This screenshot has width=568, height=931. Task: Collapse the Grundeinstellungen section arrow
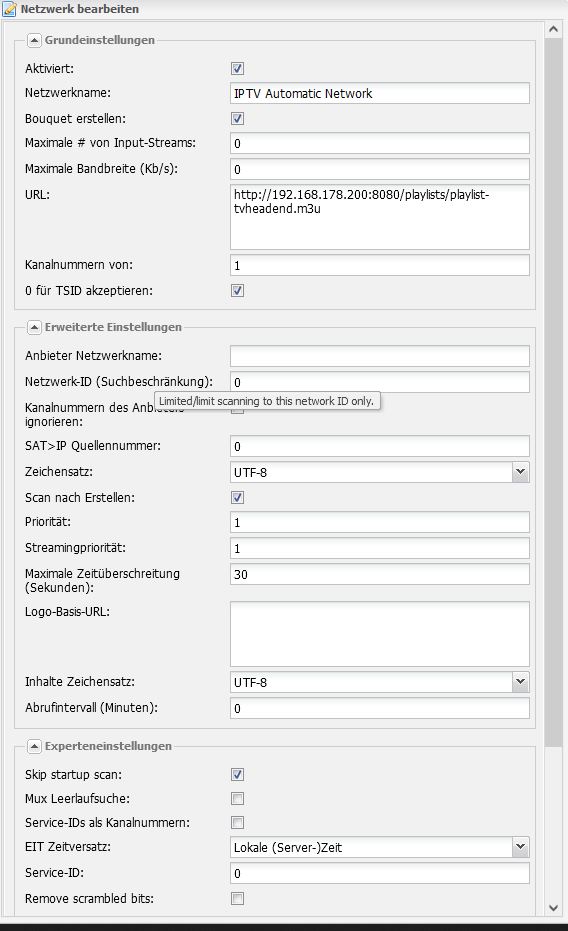point(34,40)
